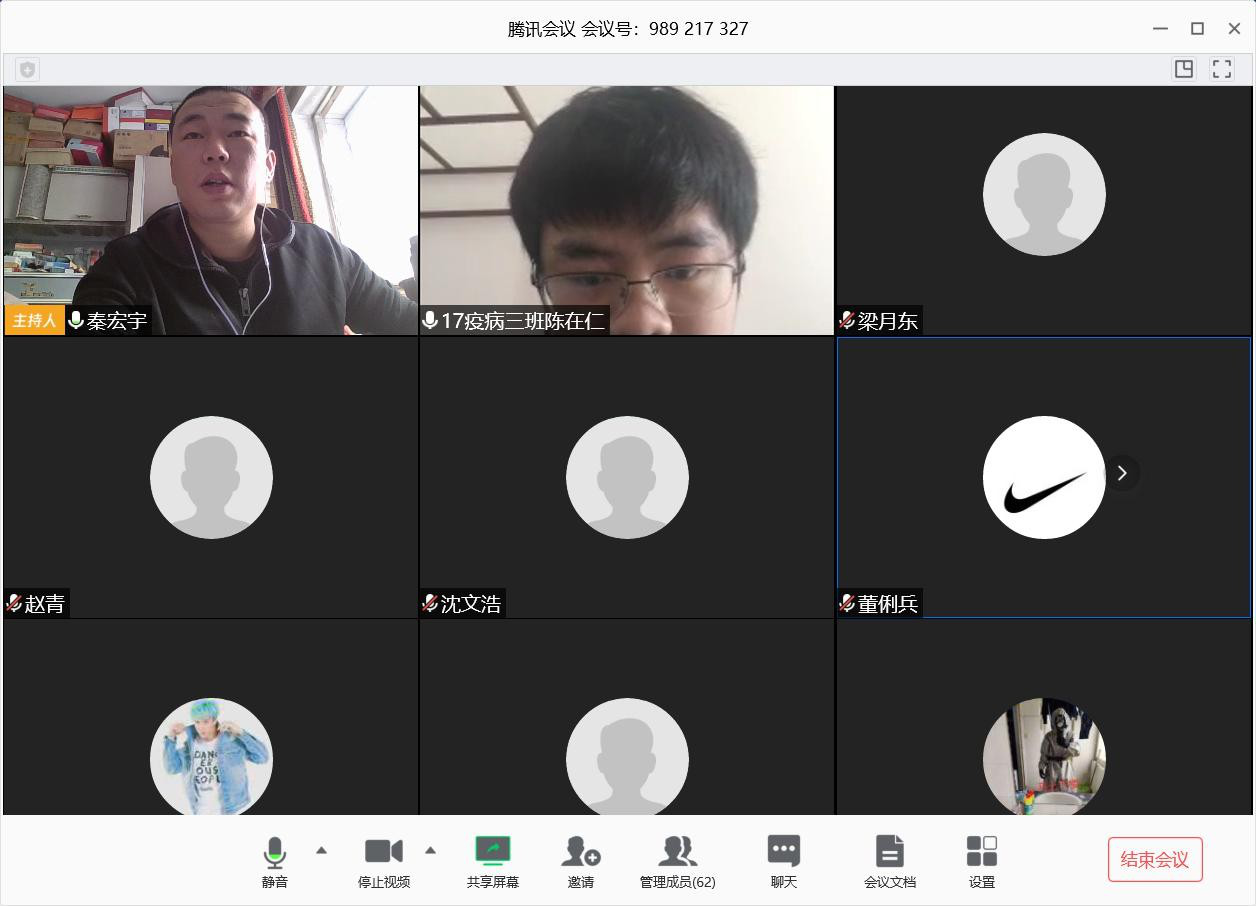Stop video with the 停止视频 button
The height and width of the screenshot is (906, 1256).
point(384,862)
